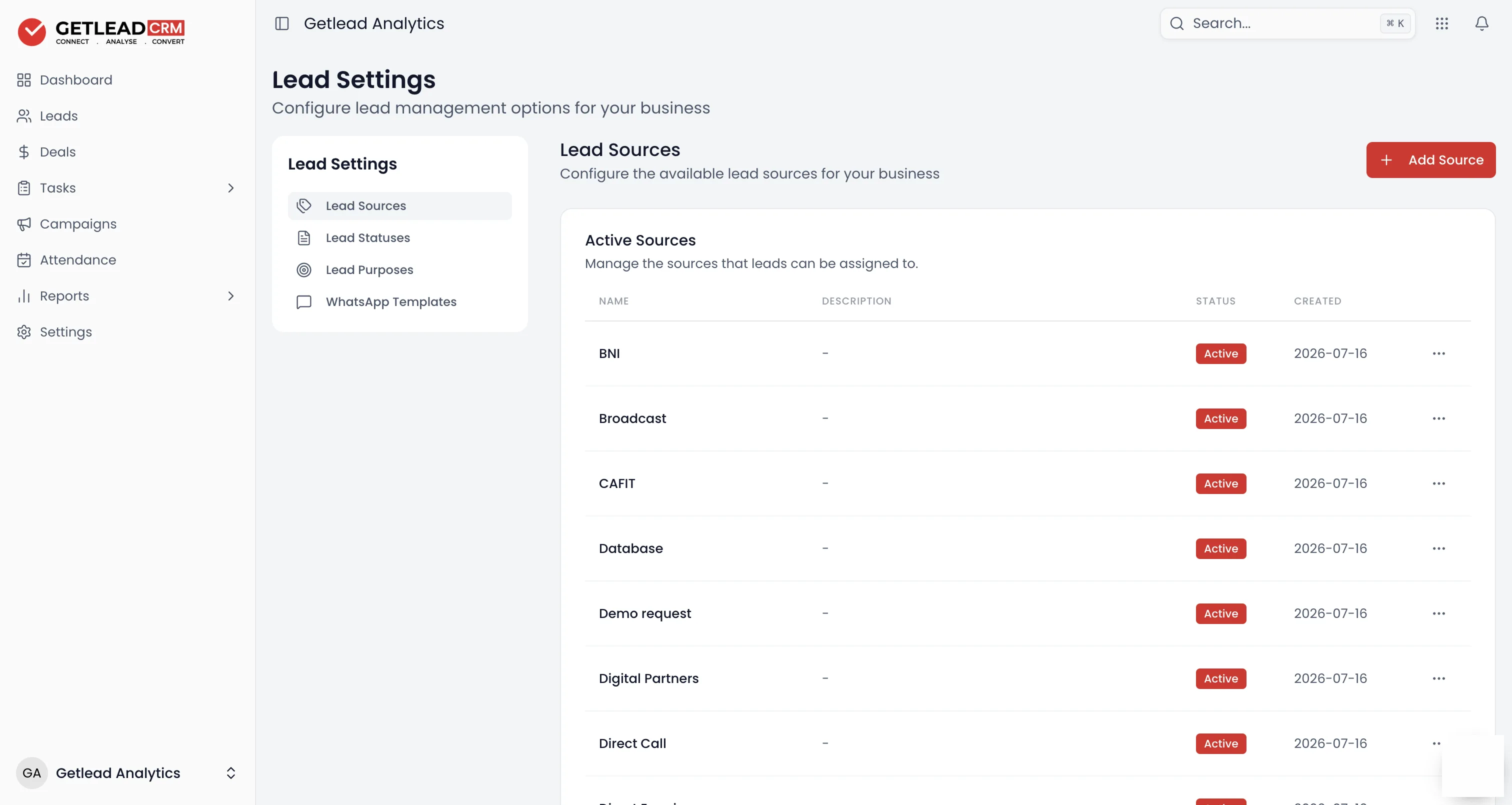The height and width of the screenshot is (805, 1512).
Task: Click the Add Source button
Action: [x=1431, y=159]
